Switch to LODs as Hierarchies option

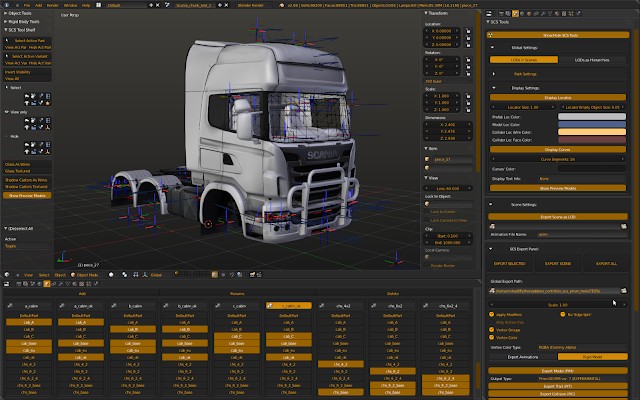[592, 60]
